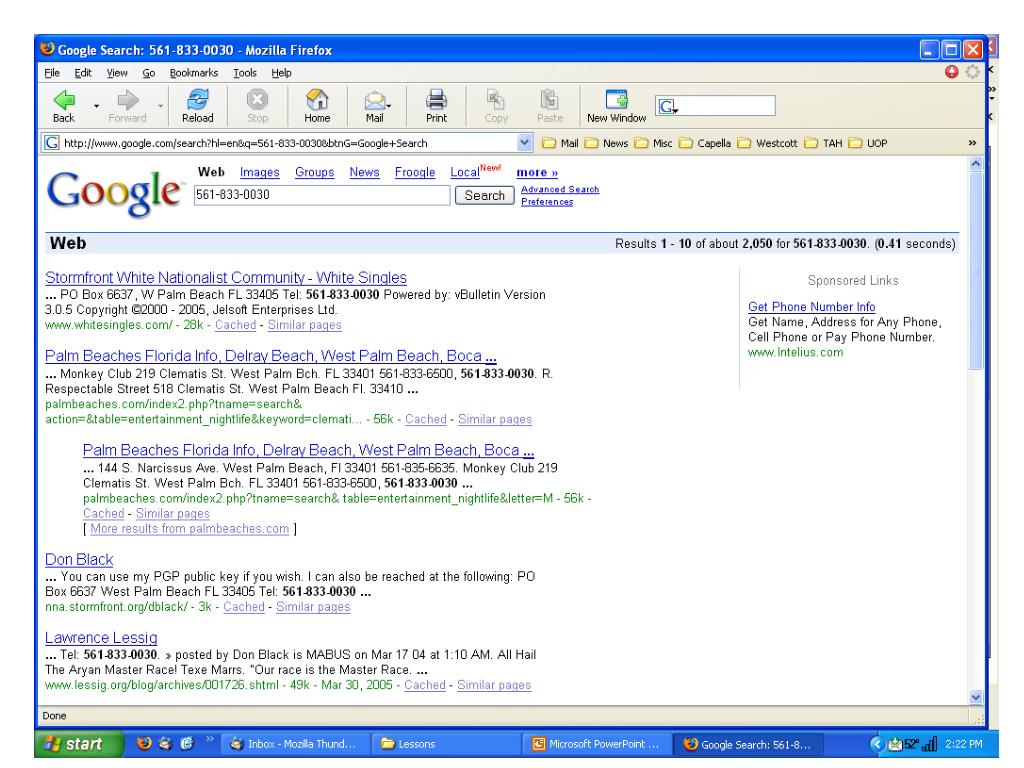
Task: Open the Preferences link
Action: coord(547,202)
